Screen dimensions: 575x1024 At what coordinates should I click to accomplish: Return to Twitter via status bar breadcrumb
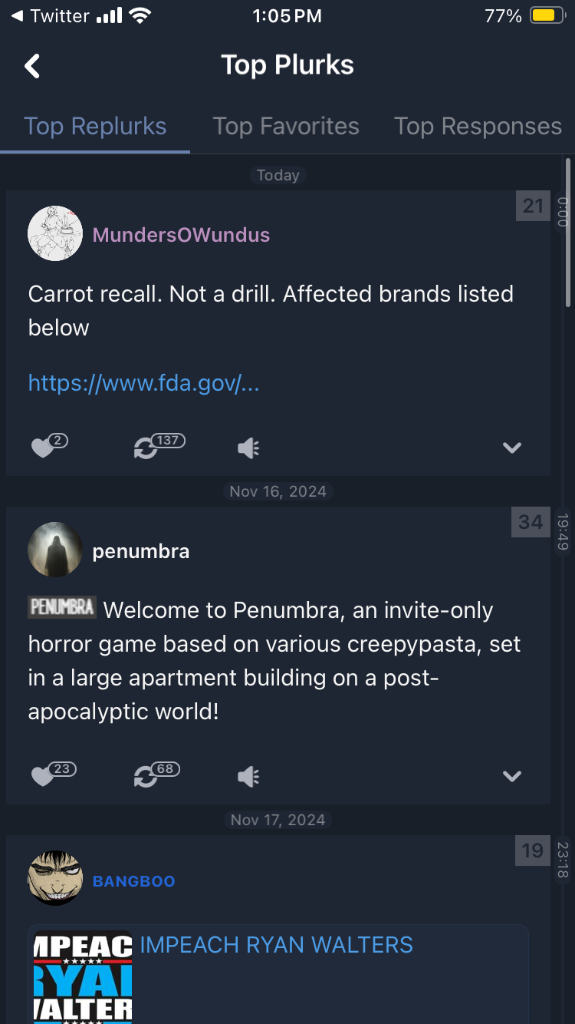click(50, 16)
